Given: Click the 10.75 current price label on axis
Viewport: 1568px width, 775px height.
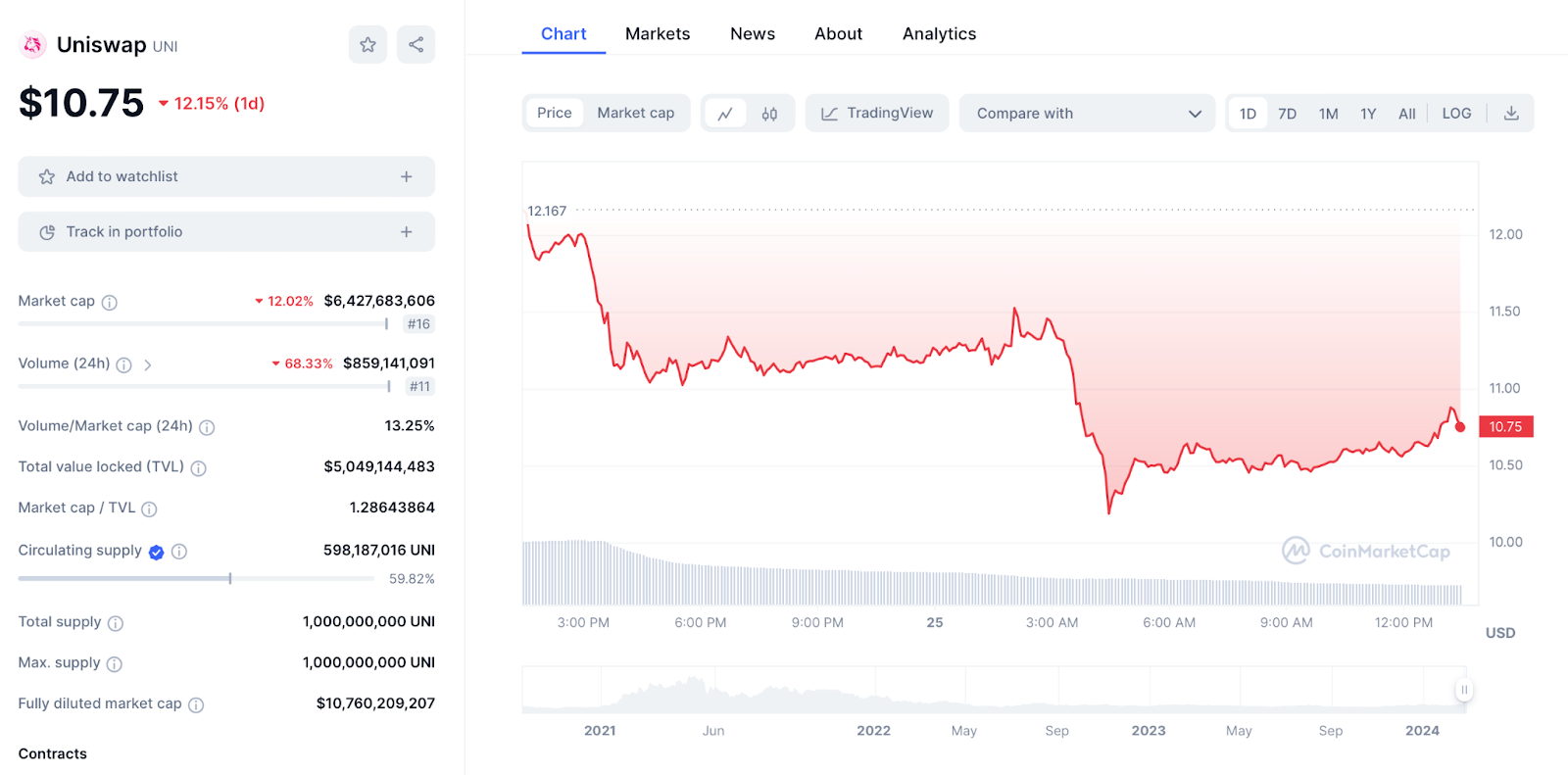Looking at the screenshot, I should [x=1506, y=426].
